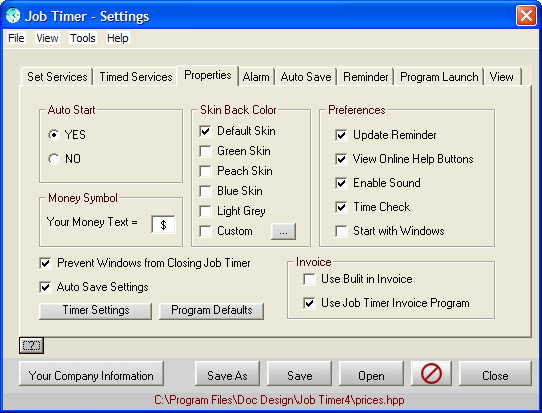This screenshot has height=413, width=542.
Task: Click the Job Timer clock icon in title bar
Action: [x=13, y=16]
